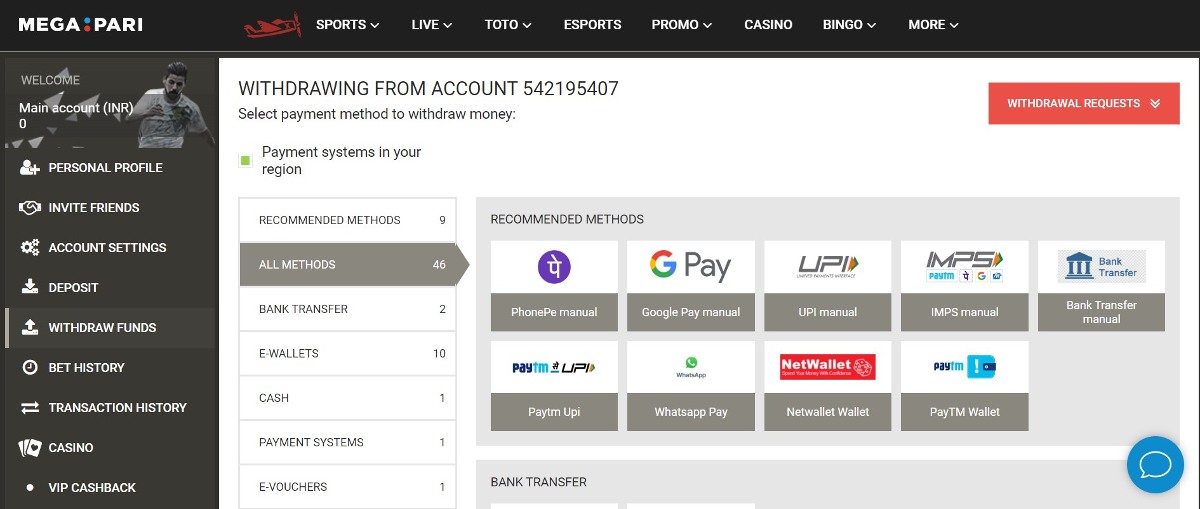Screen dimensions: 1200x509
Task: Expand the Sports menu
Action: click(348, 25)
